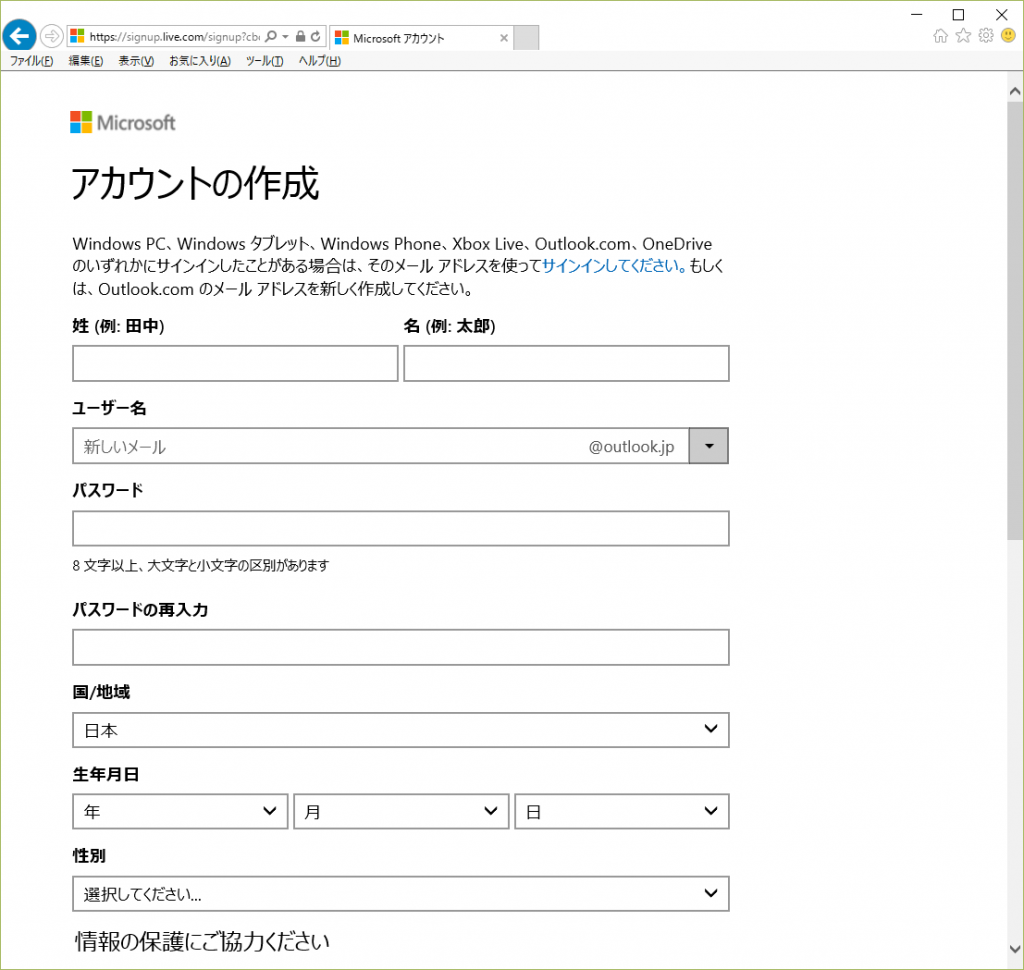Image resolution: width=1024 pixels, height=970 pixels.
Task: Close the browser window
Action: (x=1001, y=14)
